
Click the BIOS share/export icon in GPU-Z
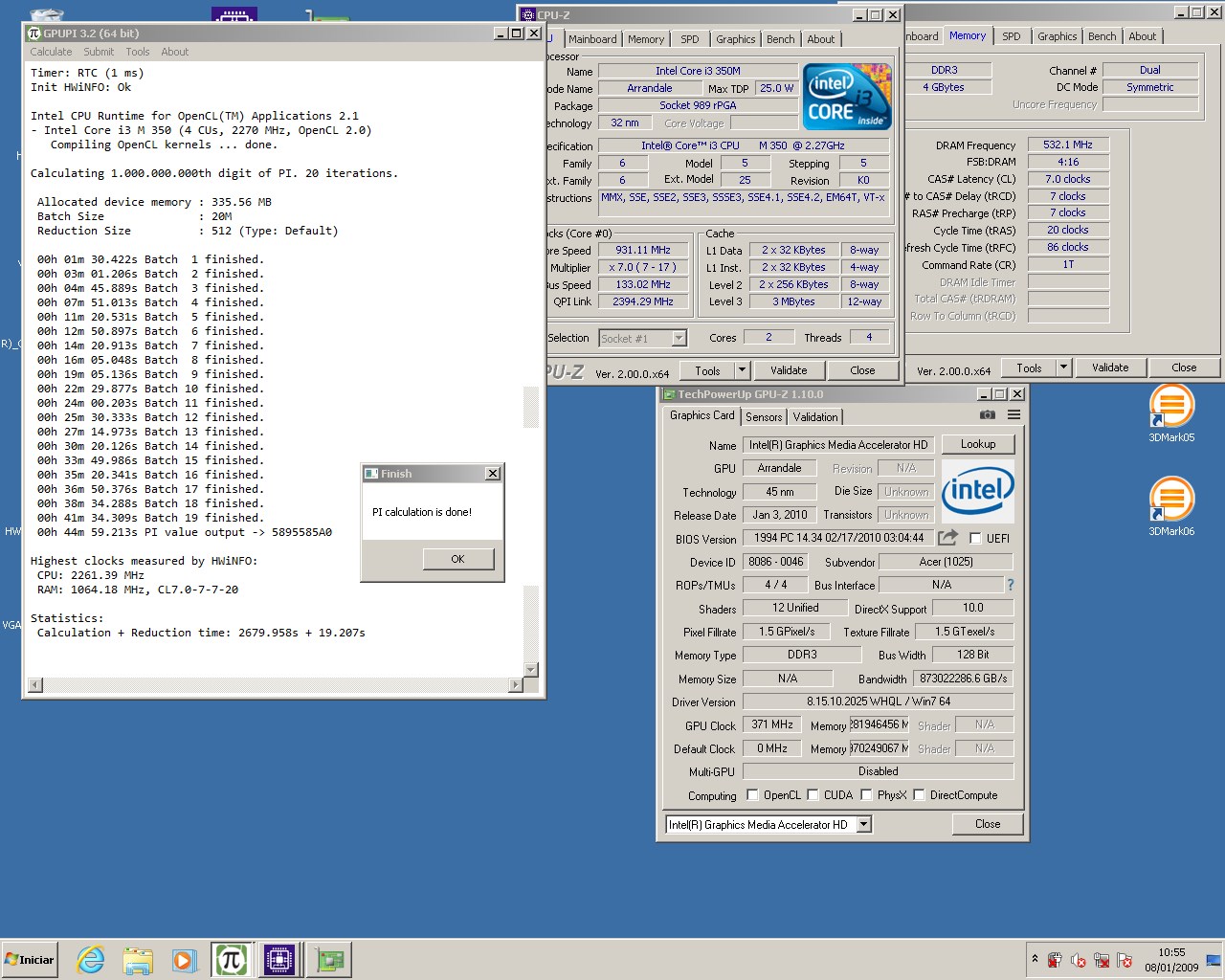click(x=947, y=538)
